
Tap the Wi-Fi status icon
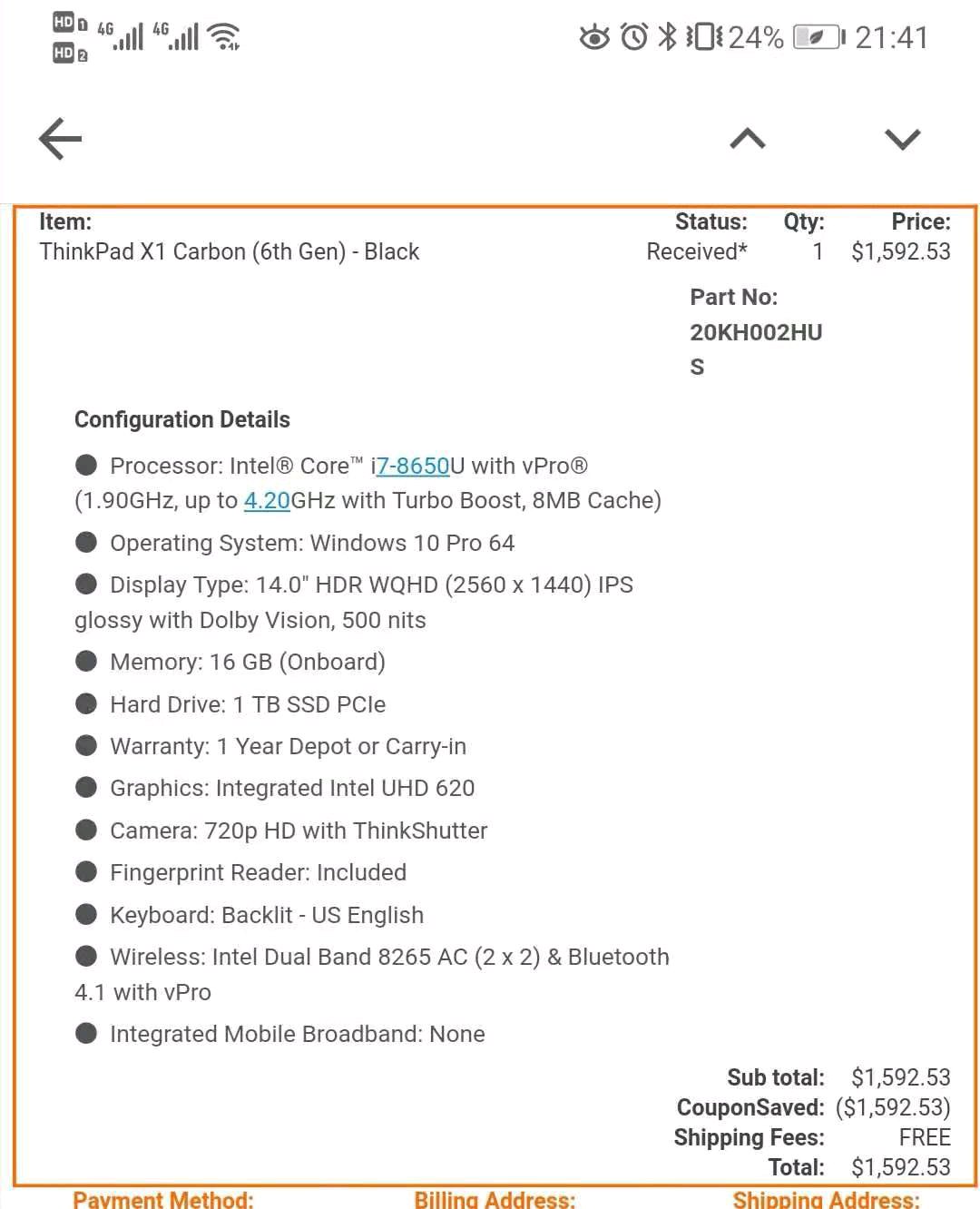tap(223, 36)
